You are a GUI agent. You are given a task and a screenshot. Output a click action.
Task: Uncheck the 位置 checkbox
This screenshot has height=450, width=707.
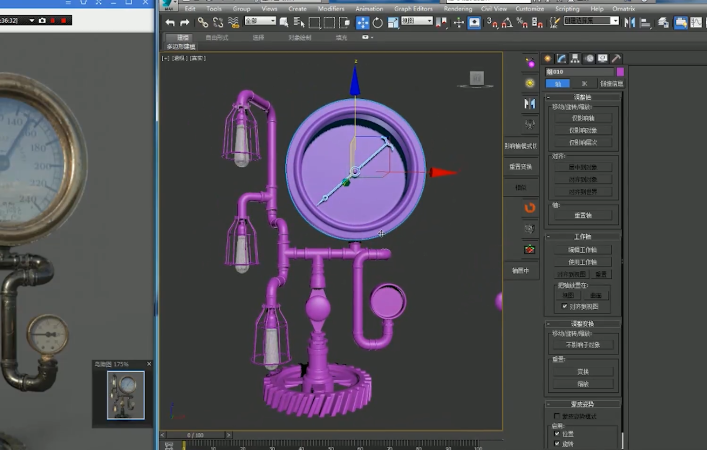tap(555, 433)
